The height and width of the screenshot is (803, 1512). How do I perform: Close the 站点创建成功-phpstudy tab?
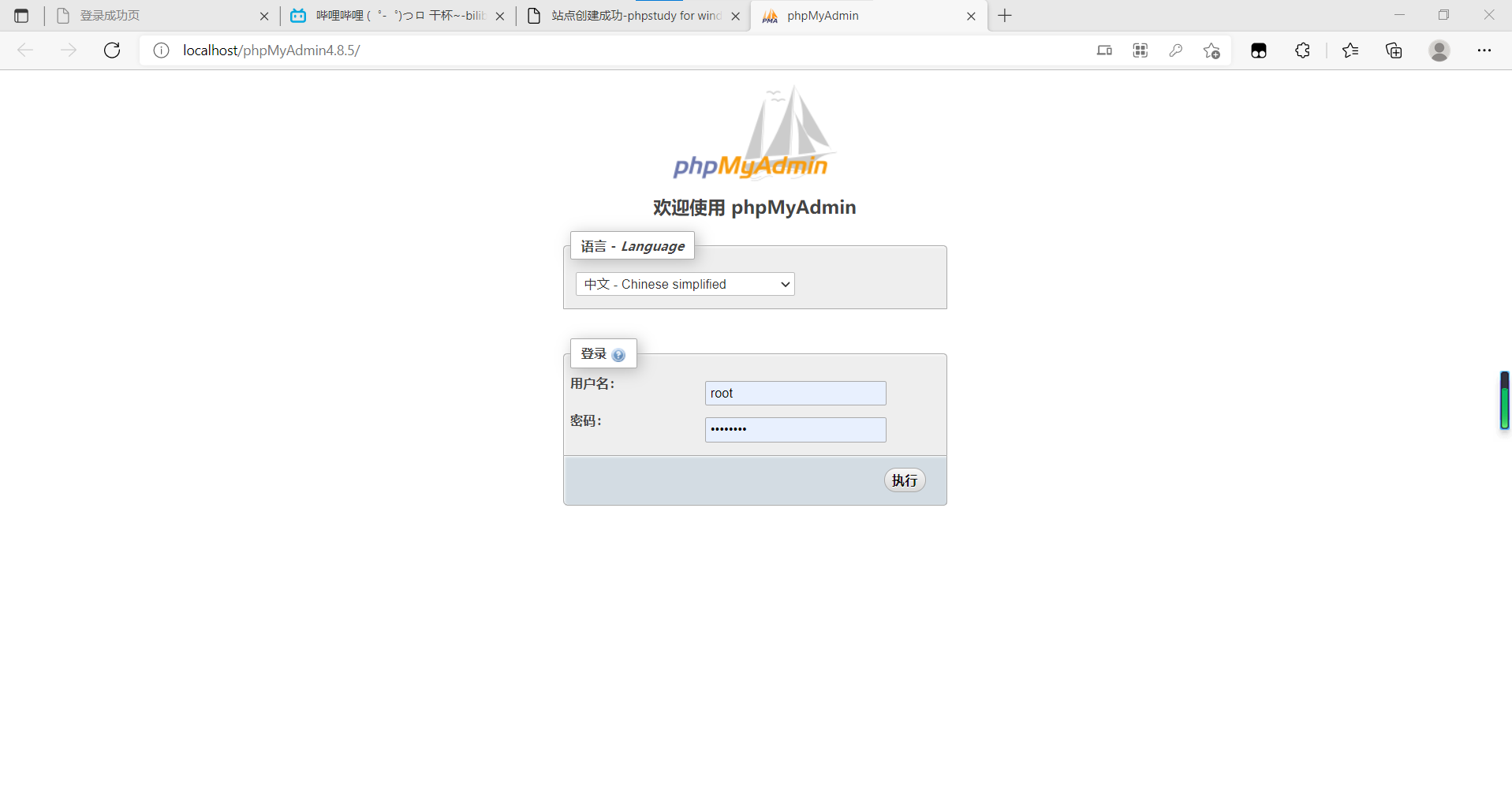click(736, 16)
